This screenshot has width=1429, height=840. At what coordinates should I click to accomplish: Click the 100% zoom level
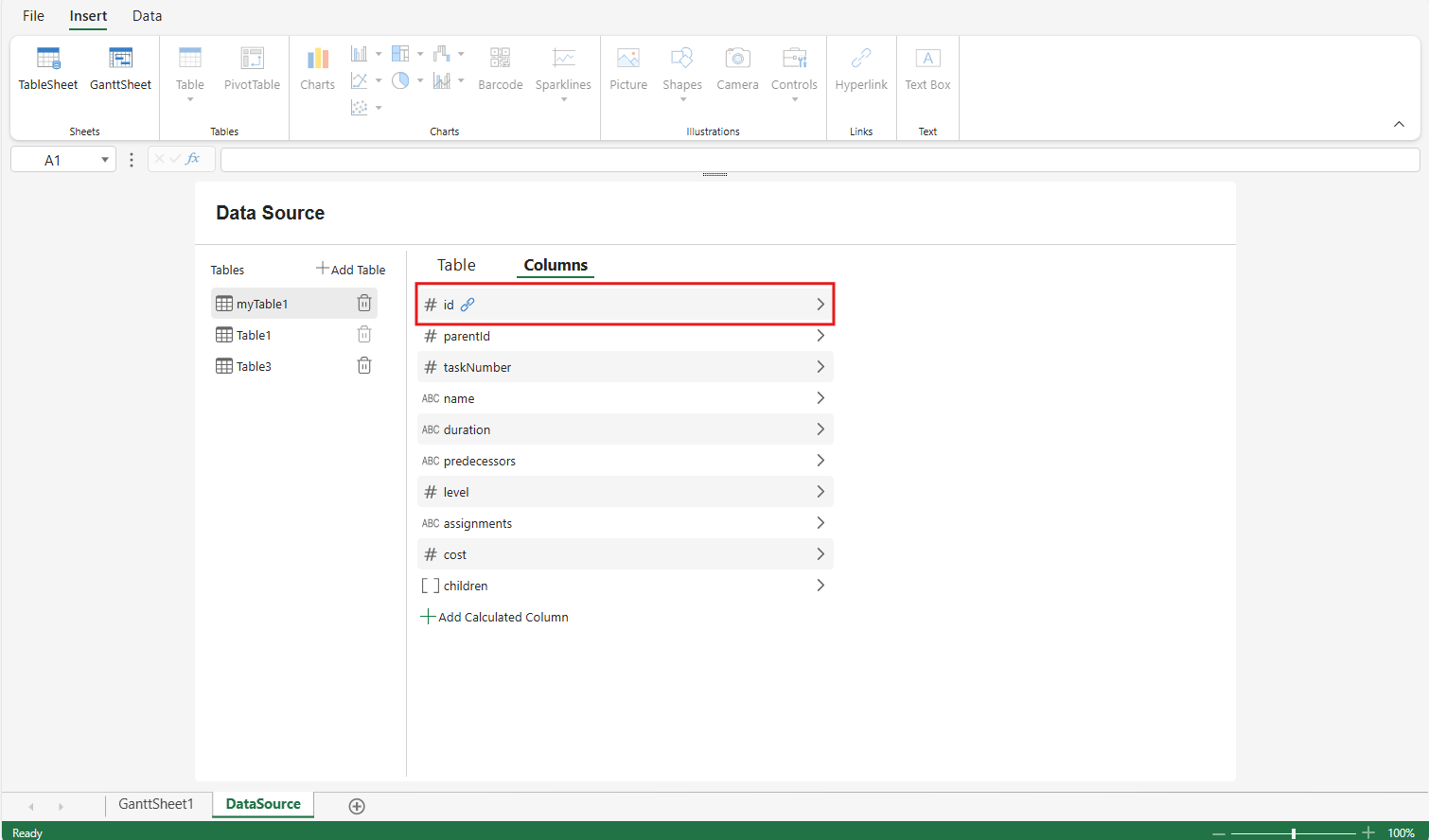pyautogui.click(x=1402, y=833)
